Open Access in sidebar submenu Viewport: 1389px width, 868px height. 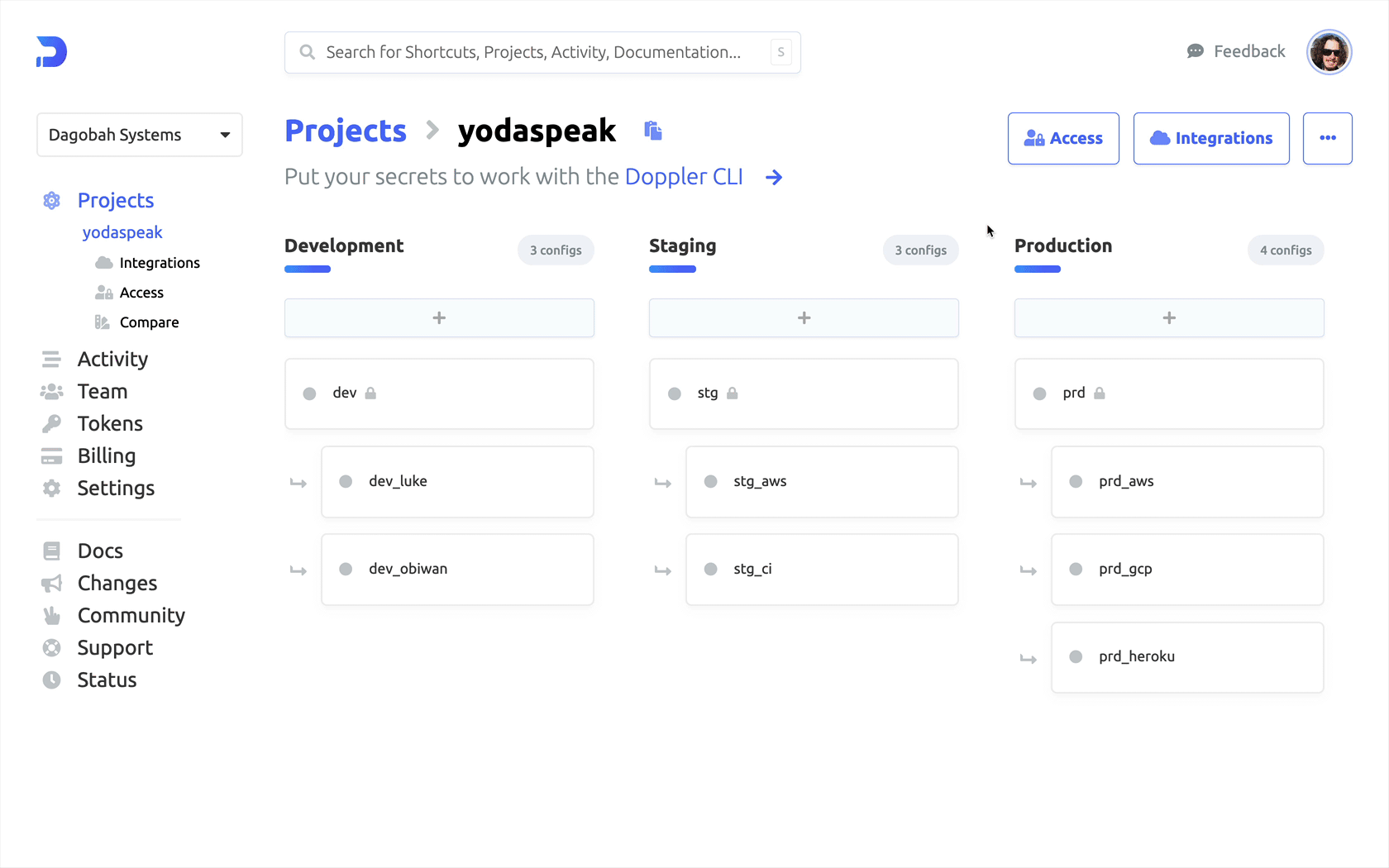coord(141,293)
